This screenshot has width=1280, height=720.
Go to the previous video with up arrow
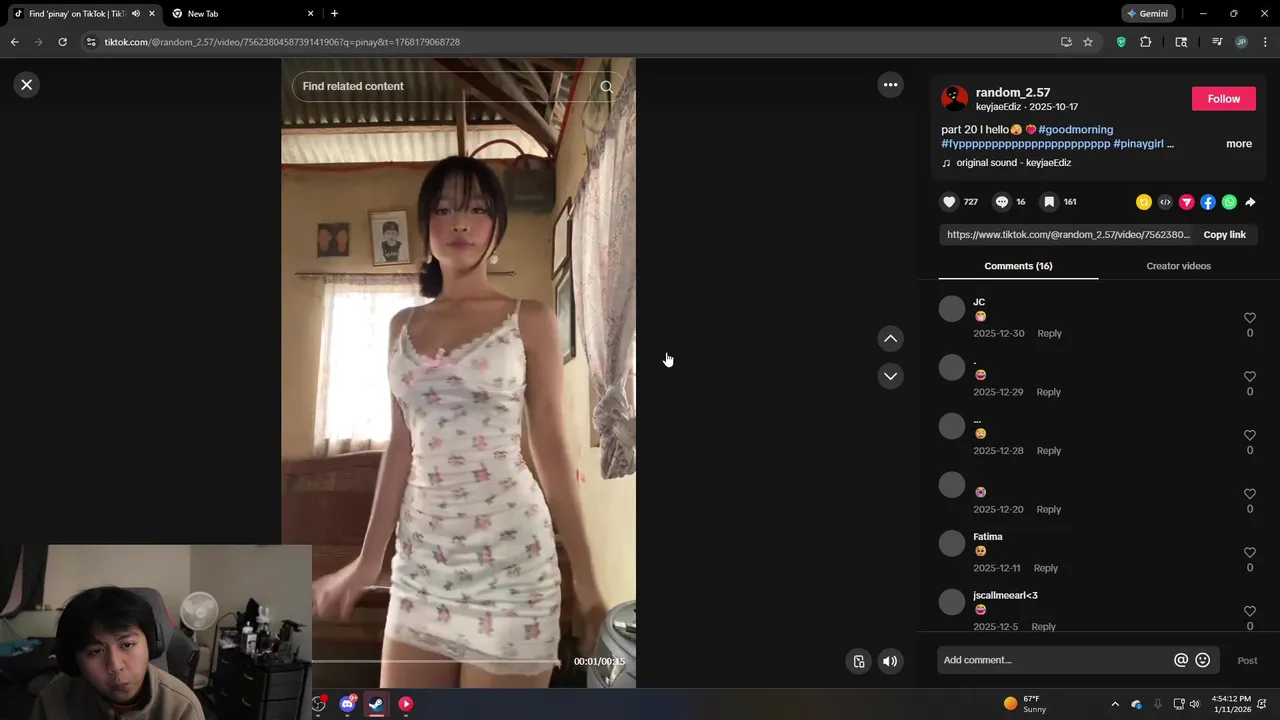pos(890,339)
